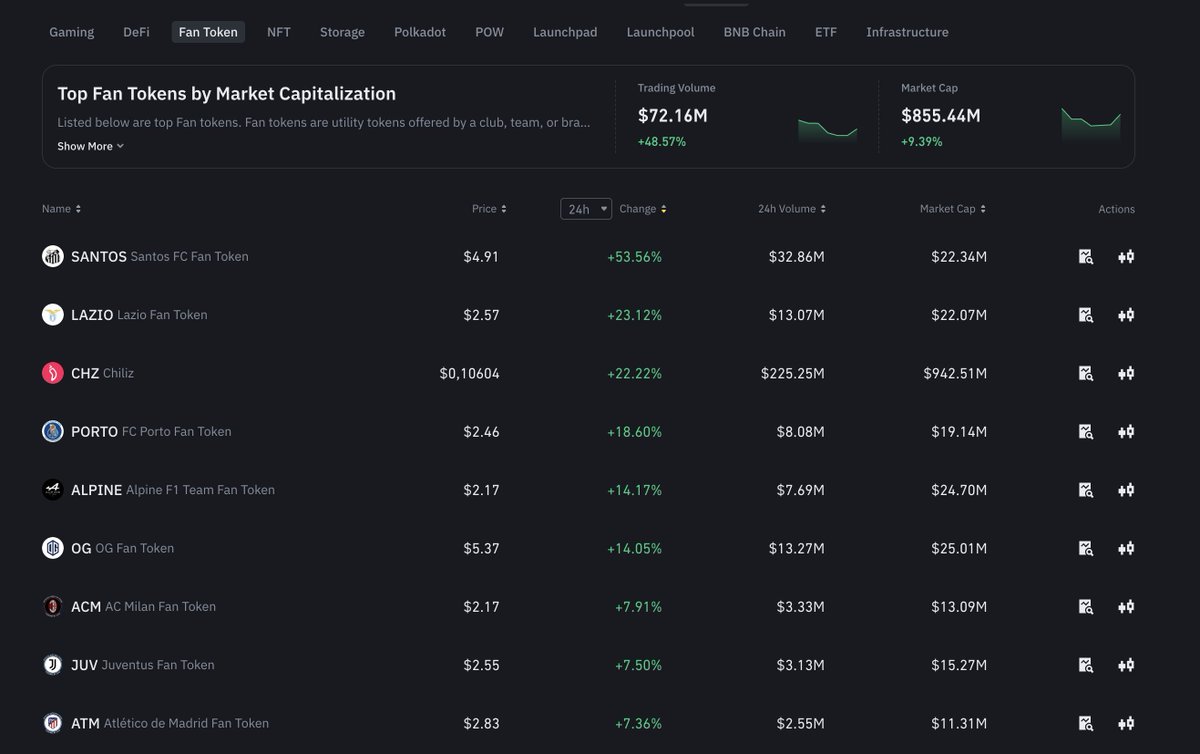1200x754 pixels.
Task: Click total market cap $855.44M
Action: (940, 116)
